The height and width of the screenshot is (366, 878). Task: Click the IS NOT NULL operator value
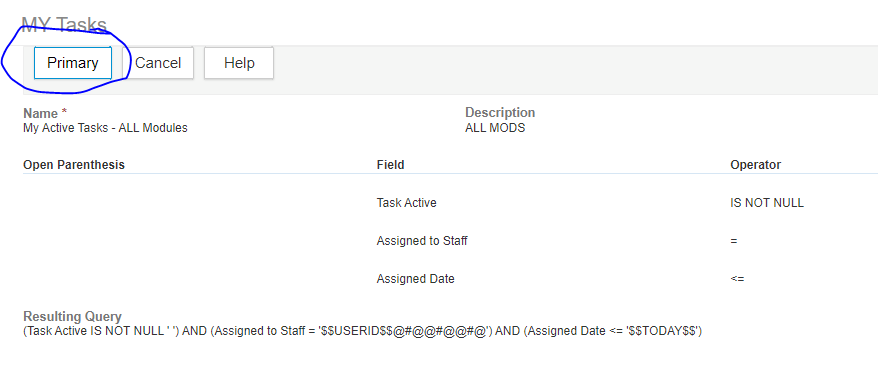coord(767,203)
